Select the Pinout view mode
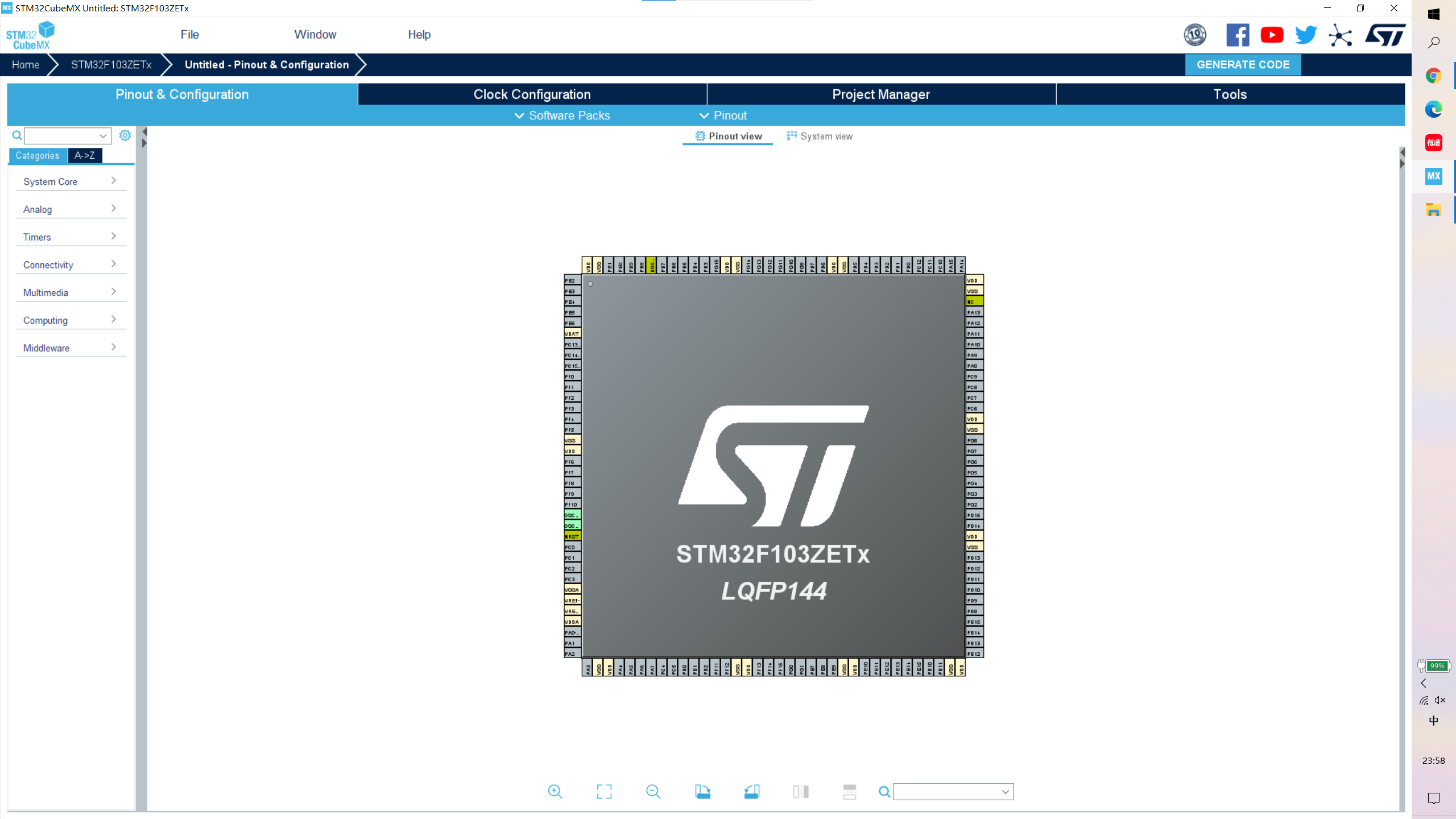The height and width of the screenshot is (819, 1456). [x=729, y=136]
